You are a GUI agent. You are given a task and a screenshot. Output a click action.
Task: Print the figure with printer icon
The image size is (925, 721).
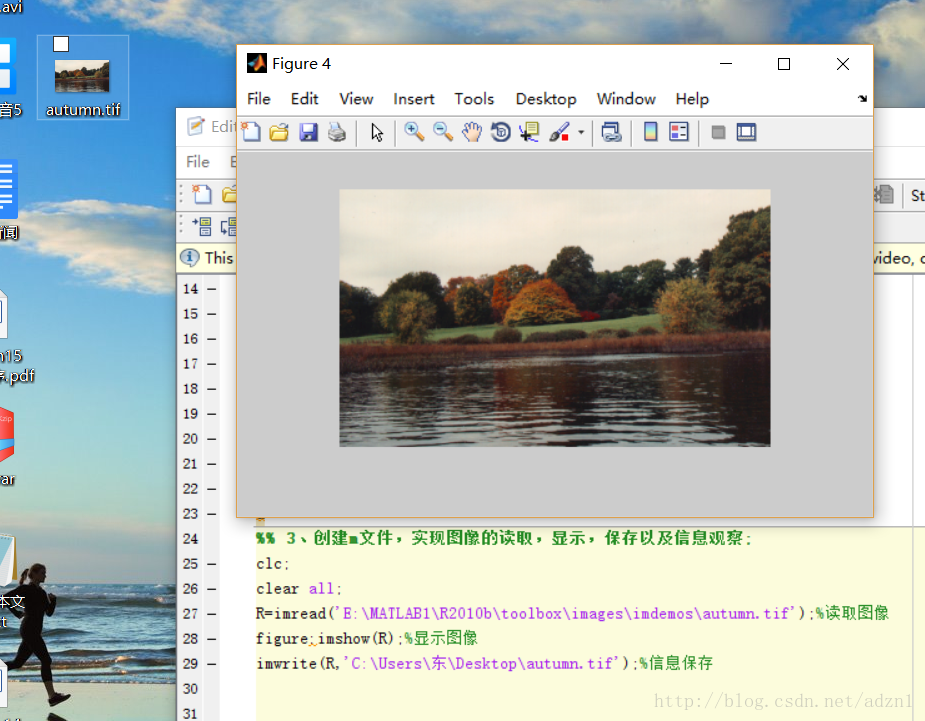tap(337, 132)
